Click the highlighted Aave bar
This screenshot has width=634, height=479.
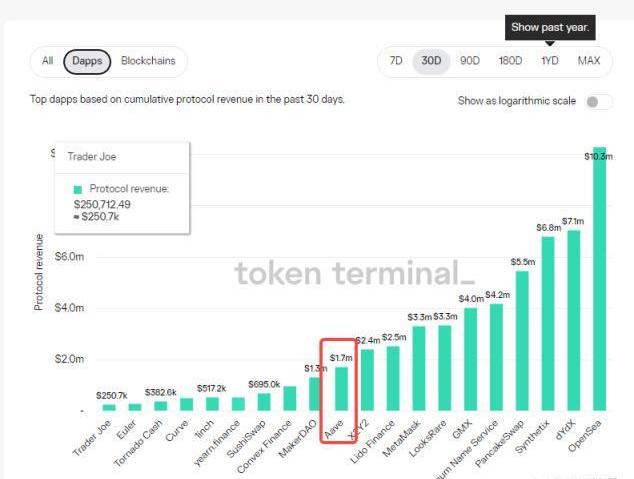pos(341,389)
